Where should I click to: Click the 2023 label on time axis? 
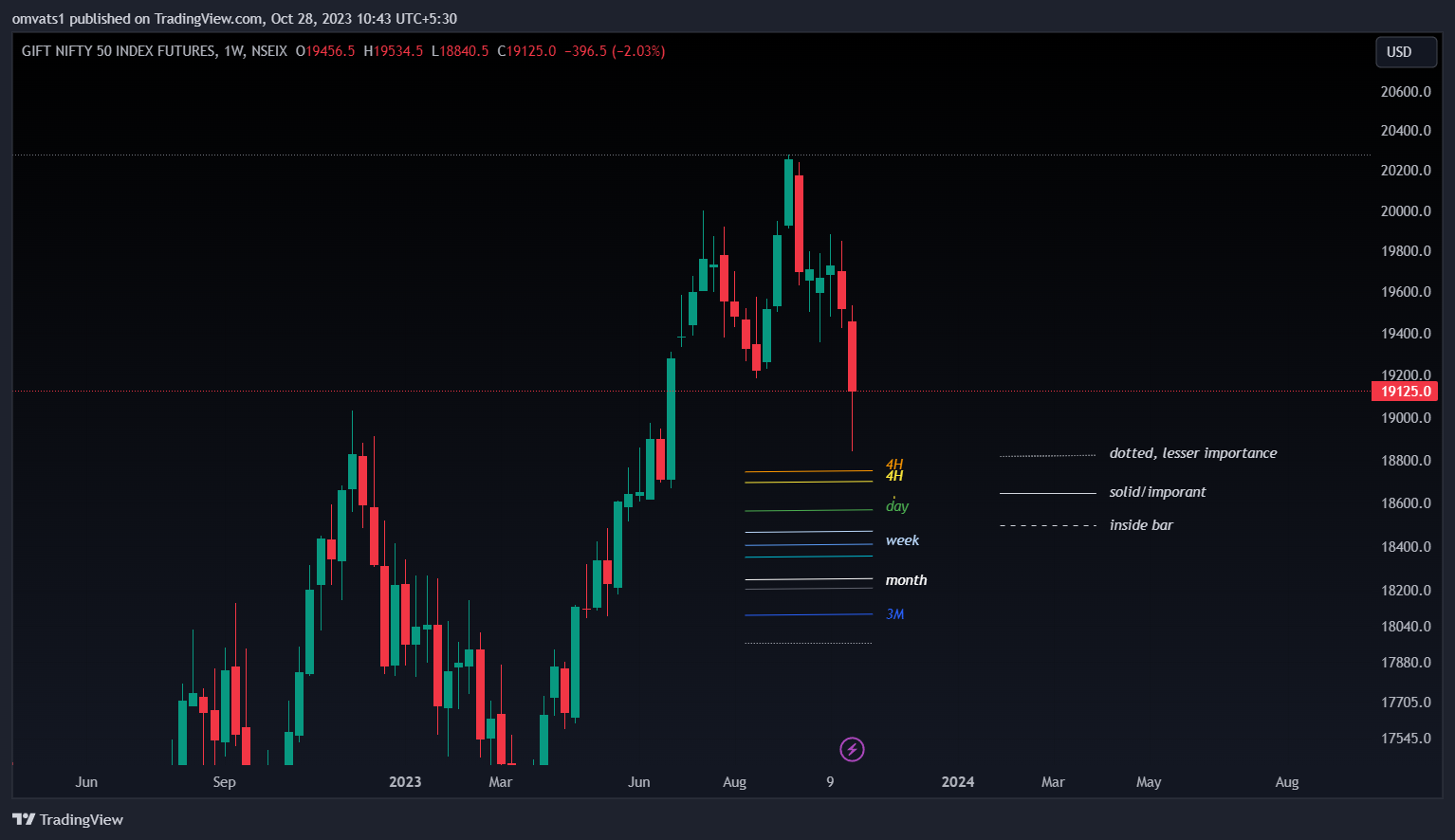(x=405, y=782)
